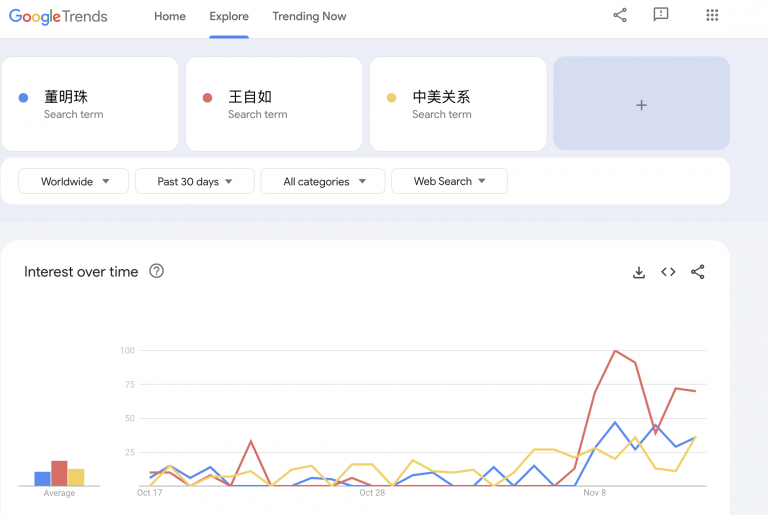Open the Past 30 days dropdown
The height and width of the screenshot is (515, 768).
194,181
